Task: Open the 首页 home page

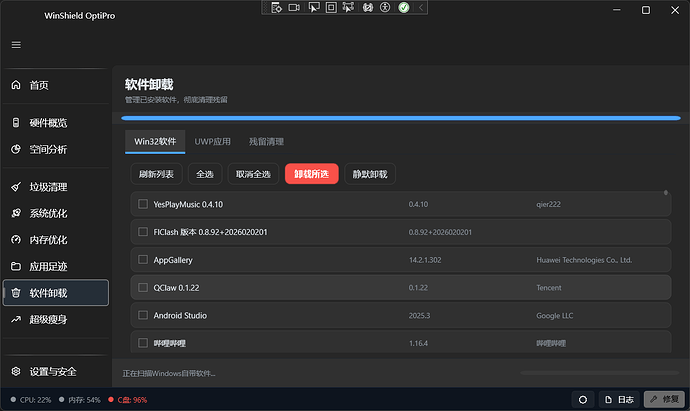Action: pos(55,85)
